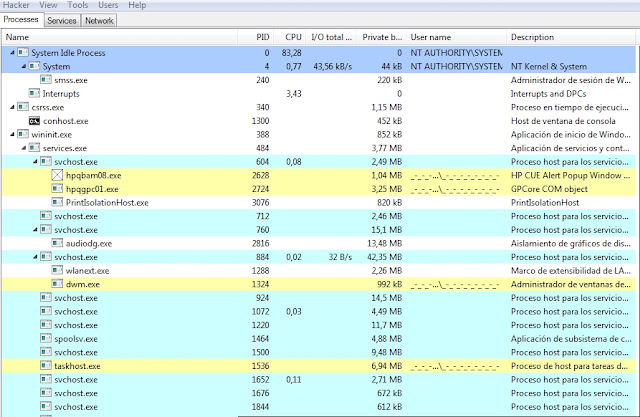Open the Hacker menu
The width and height of the screenshot is (640, 417).
(x=16, y=5)
